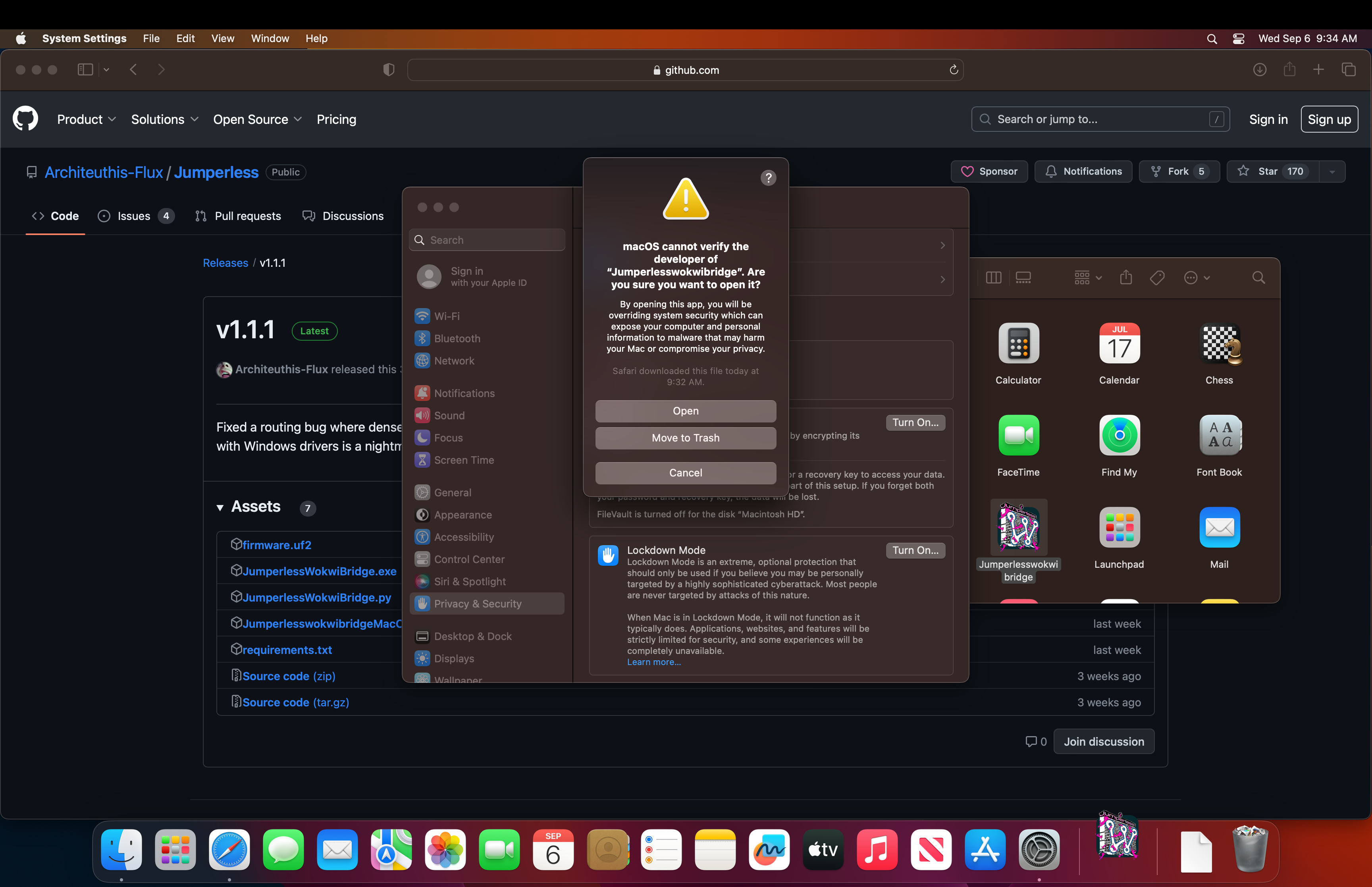
Task: Click the Finder search magnifier icon
Action: [x=1258, y=278]
